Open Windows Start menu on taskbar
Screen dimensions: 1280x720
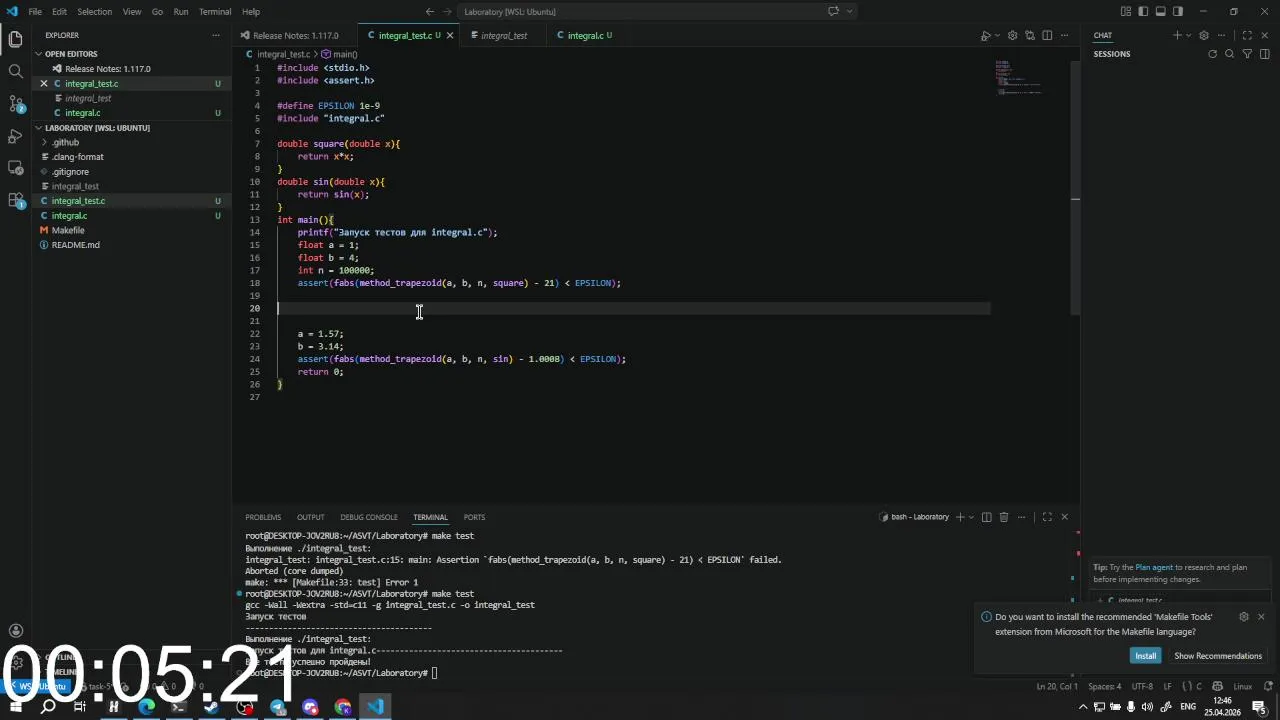click(x=15, y=707)
